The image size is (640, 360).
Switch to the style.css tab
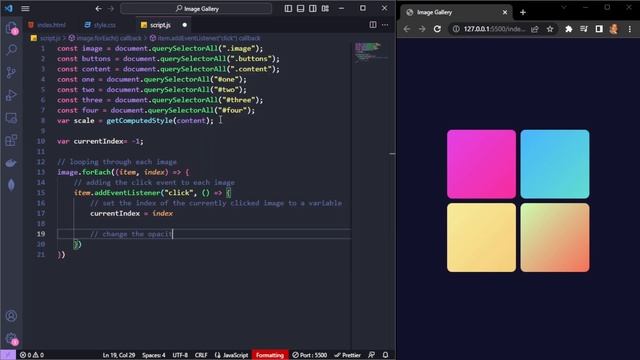(100, 25)
